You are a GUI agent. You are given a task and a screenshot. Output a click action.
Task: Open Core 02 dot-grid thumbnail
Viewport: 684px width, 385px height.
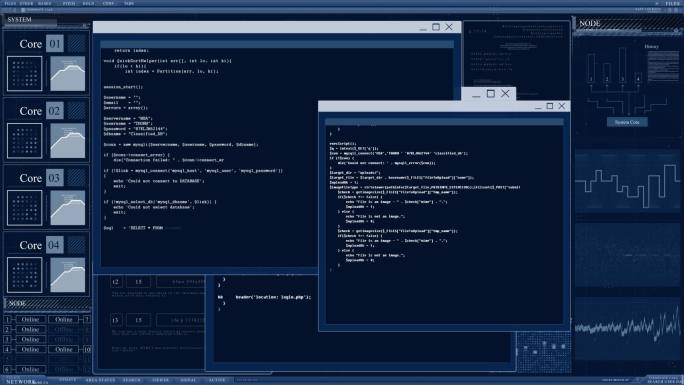click(25, 141)
